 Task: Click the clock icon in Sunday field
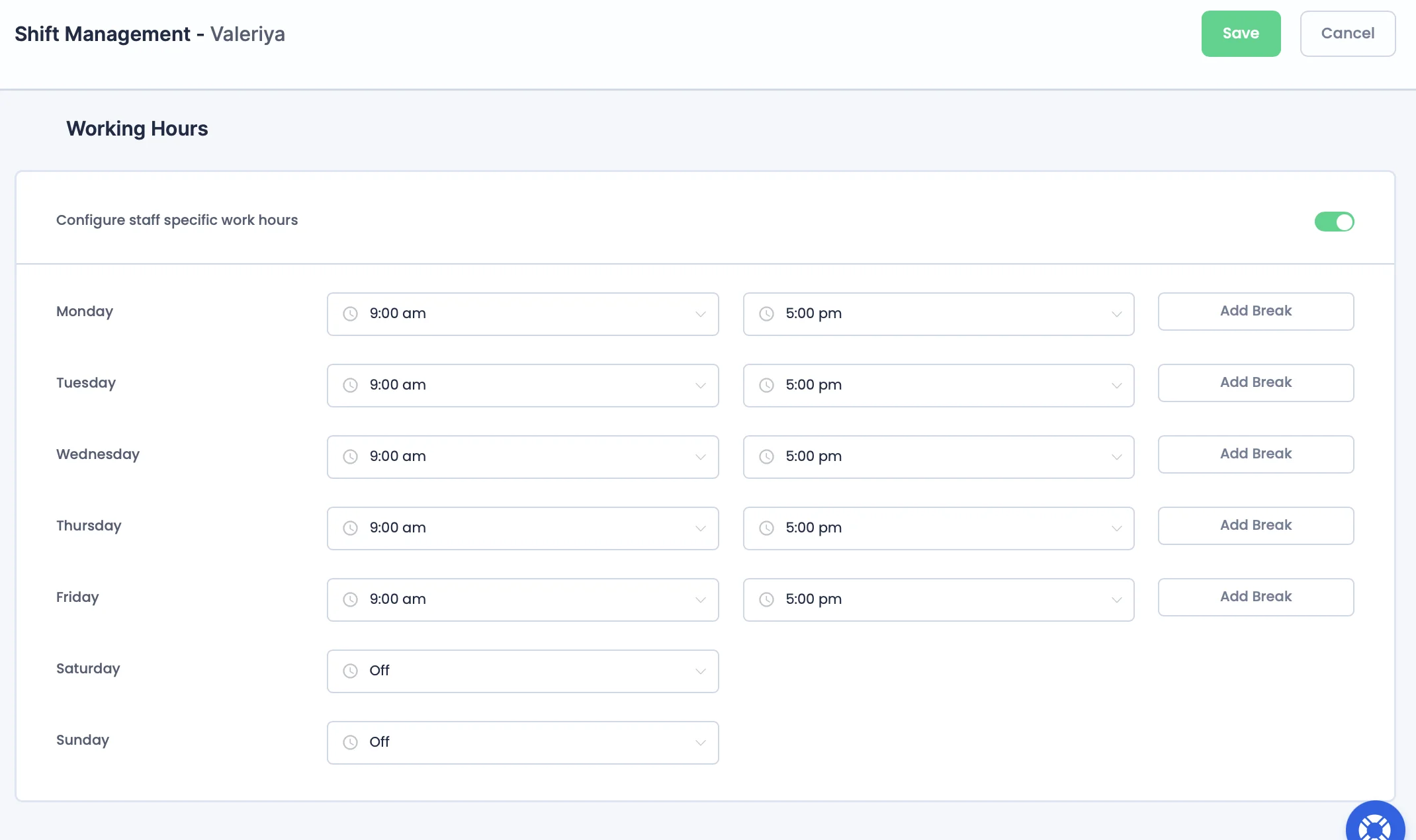[350, 742]
